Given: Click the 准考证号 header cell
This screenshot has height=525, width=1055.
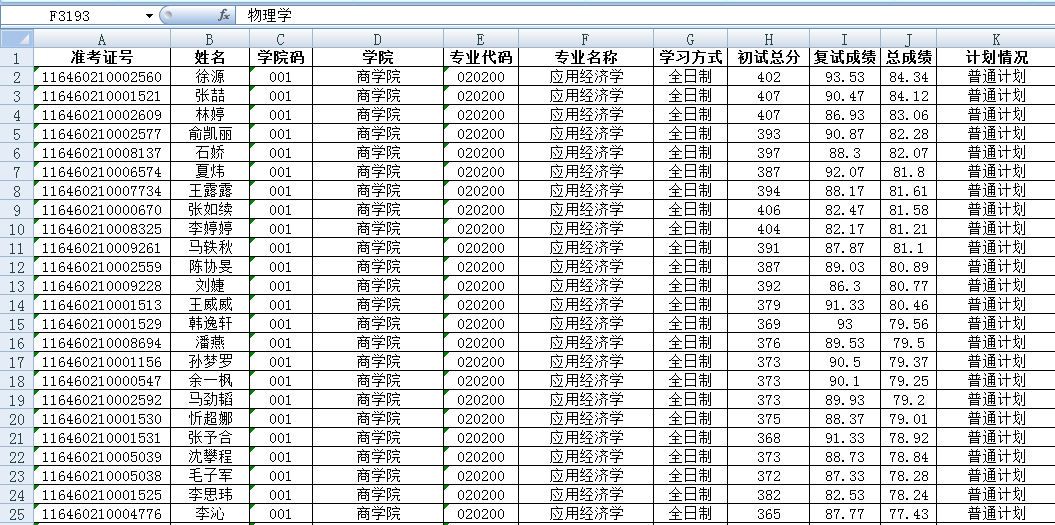Looking at the screenshot, I should tap(102, 57).
